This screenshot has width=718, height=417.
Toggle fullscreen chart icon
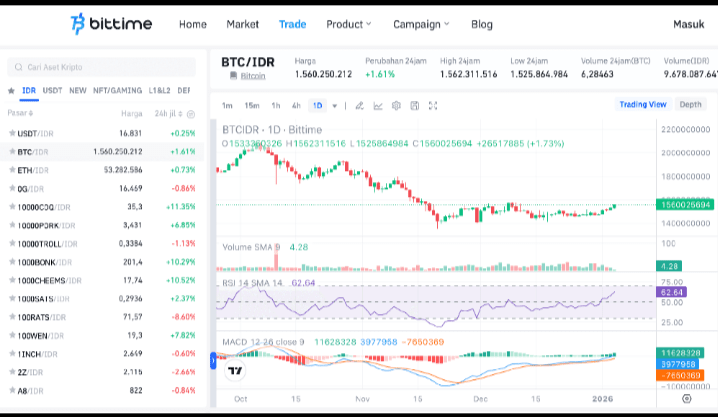point(433,106)
